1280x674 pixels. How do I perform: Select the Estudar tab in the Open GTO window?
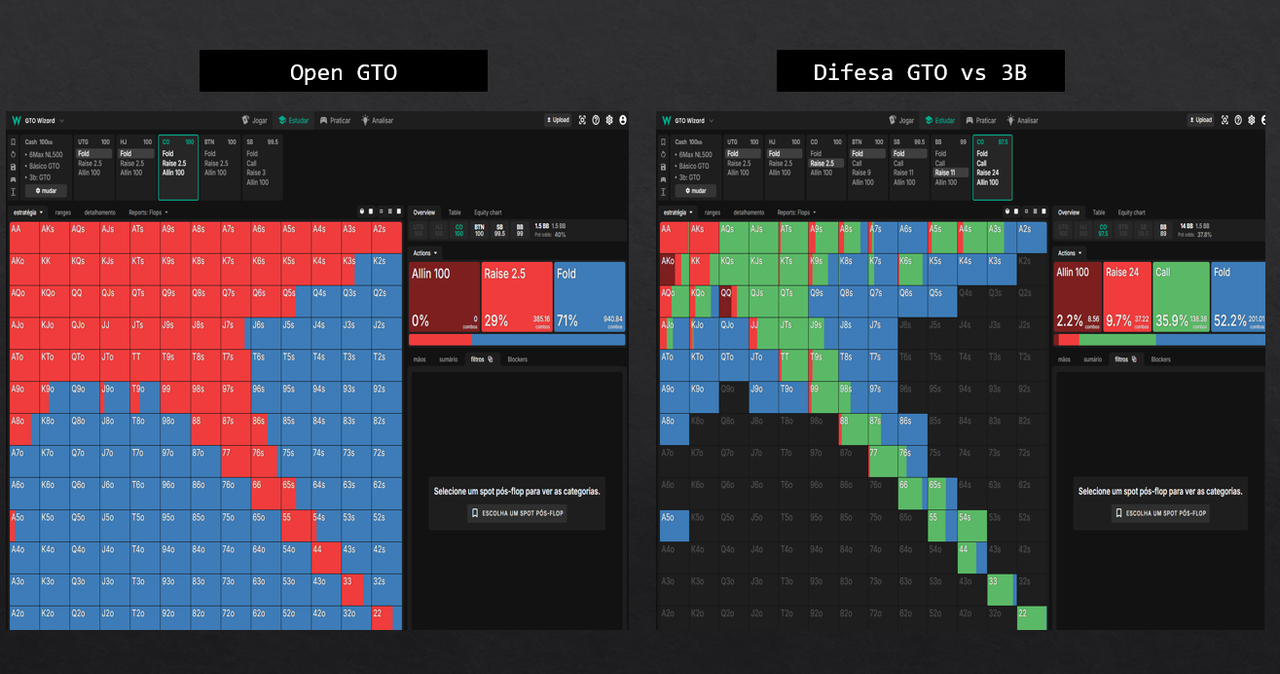[x=294, y=120]
